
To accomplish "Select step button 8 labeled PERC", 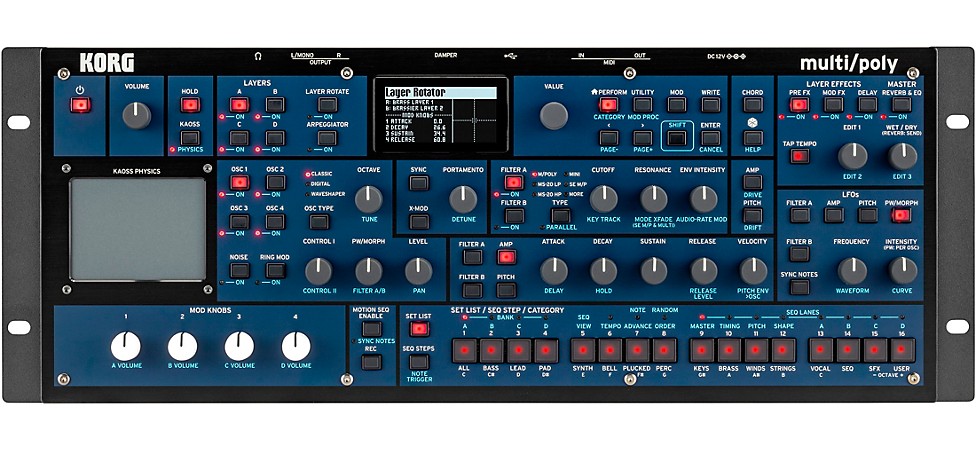I will pyautogui.click(x=665, y=350).
